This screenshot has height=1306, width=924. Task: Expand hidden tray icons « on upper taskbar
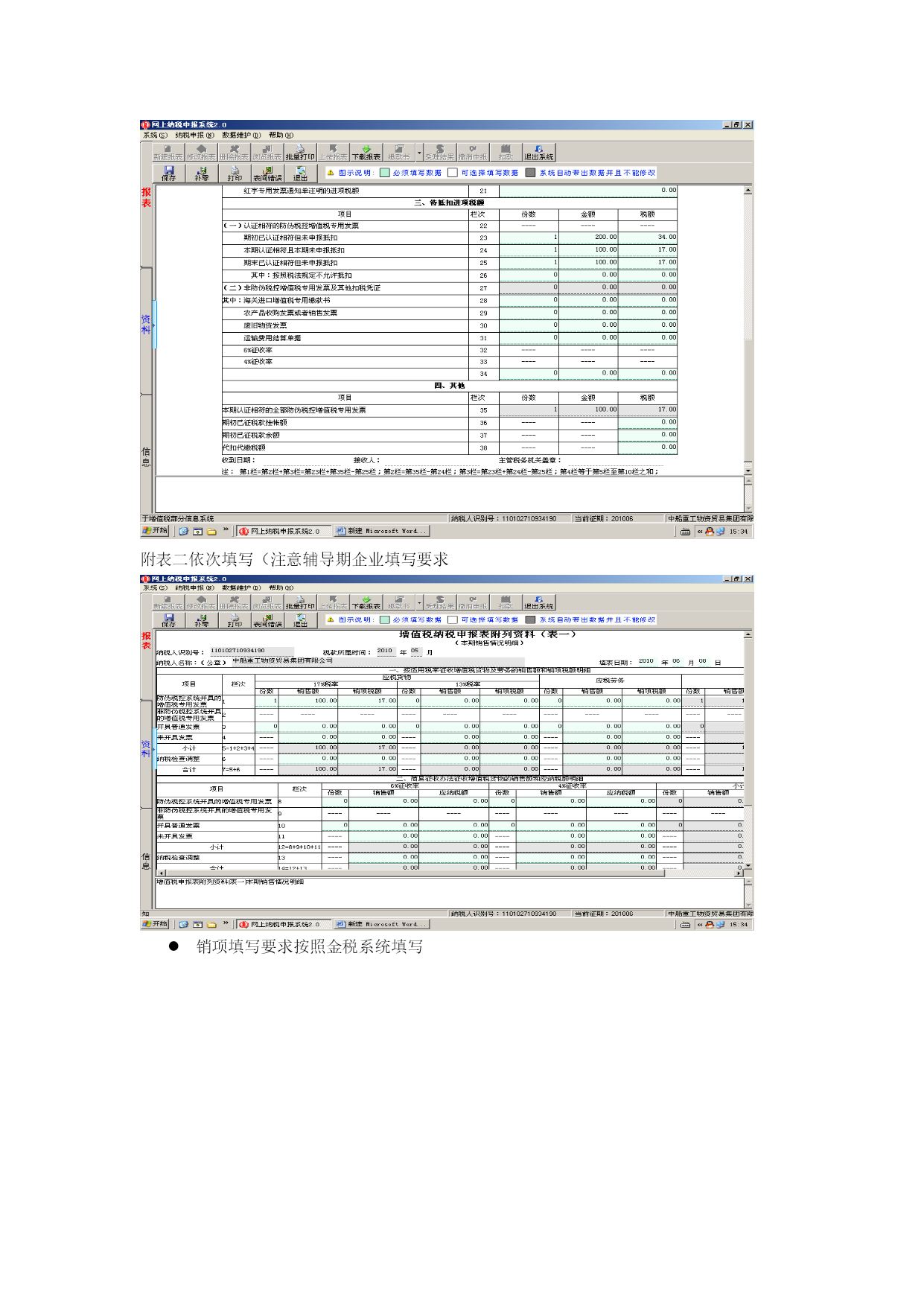pos(699,532)
